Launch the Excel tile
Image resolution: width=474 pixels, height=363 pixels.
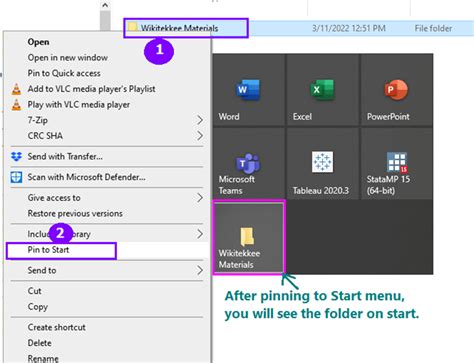tap(322, 90)
